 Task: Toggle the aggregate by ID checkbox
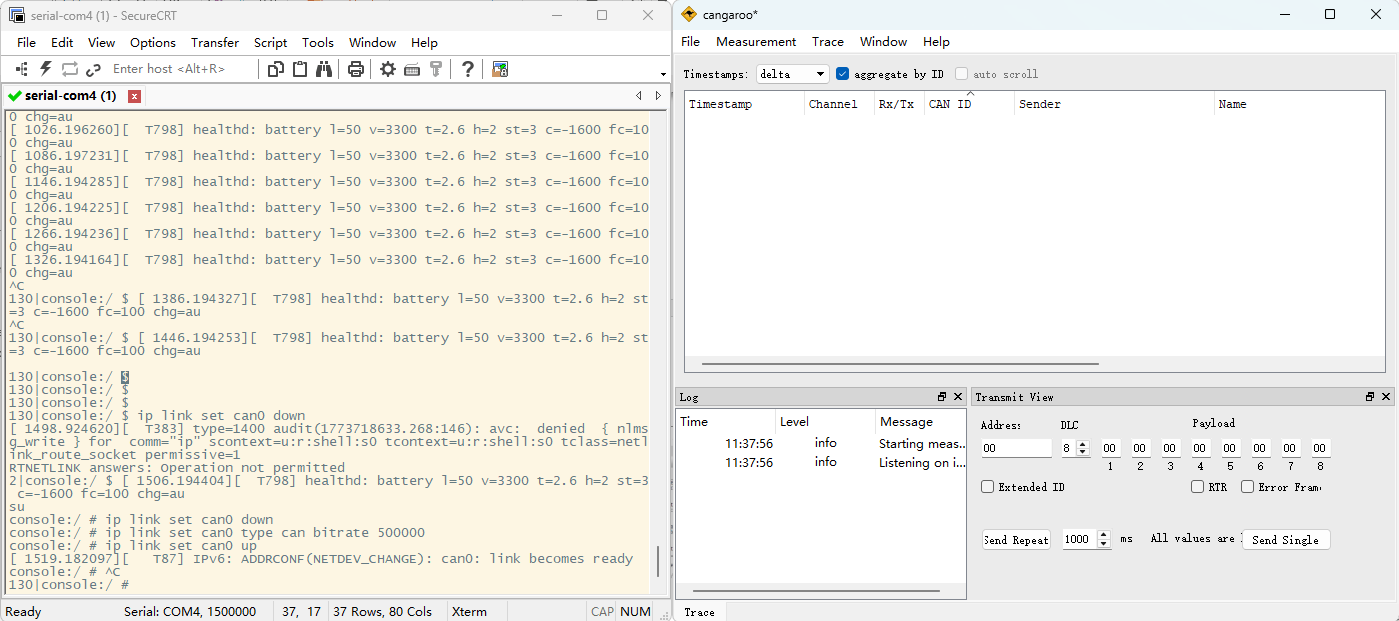[842, 74]
